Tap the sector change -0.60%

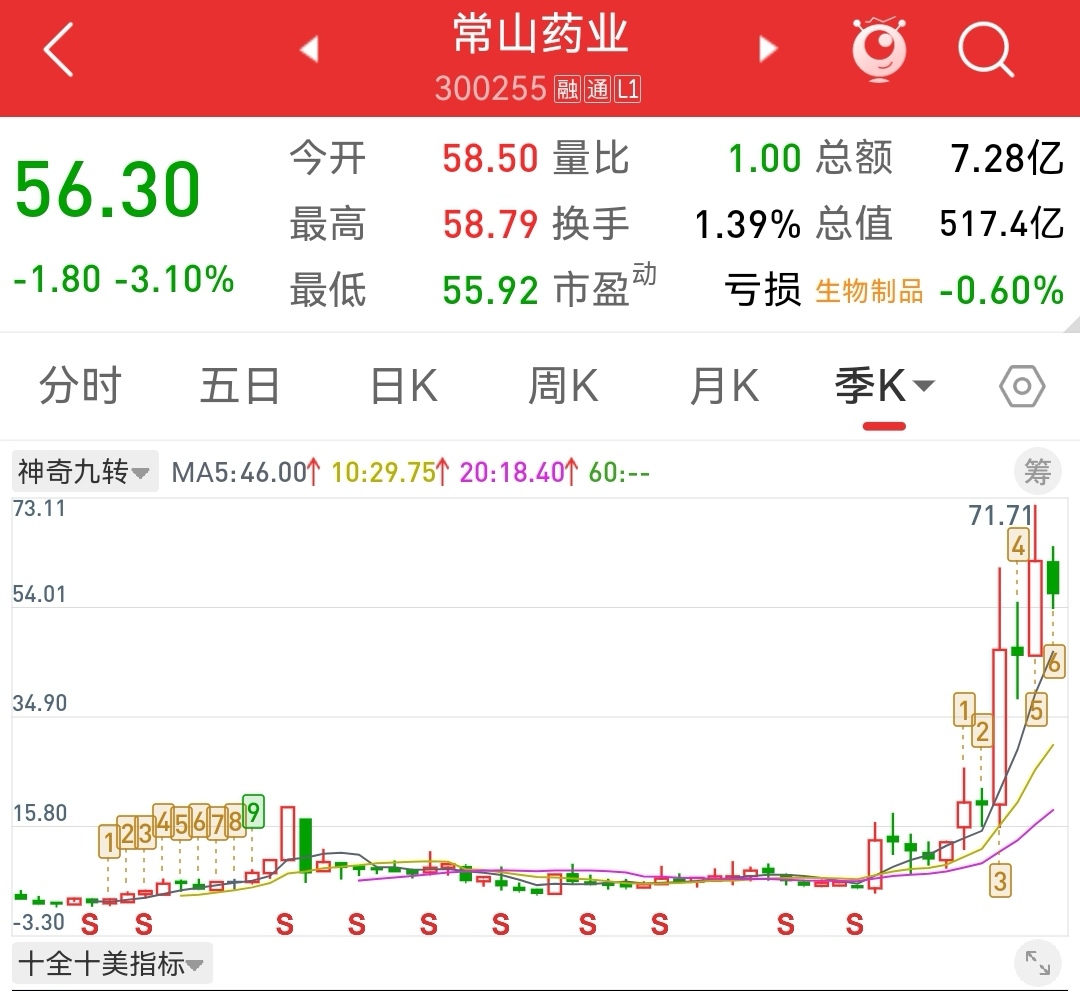[1001, 290]
